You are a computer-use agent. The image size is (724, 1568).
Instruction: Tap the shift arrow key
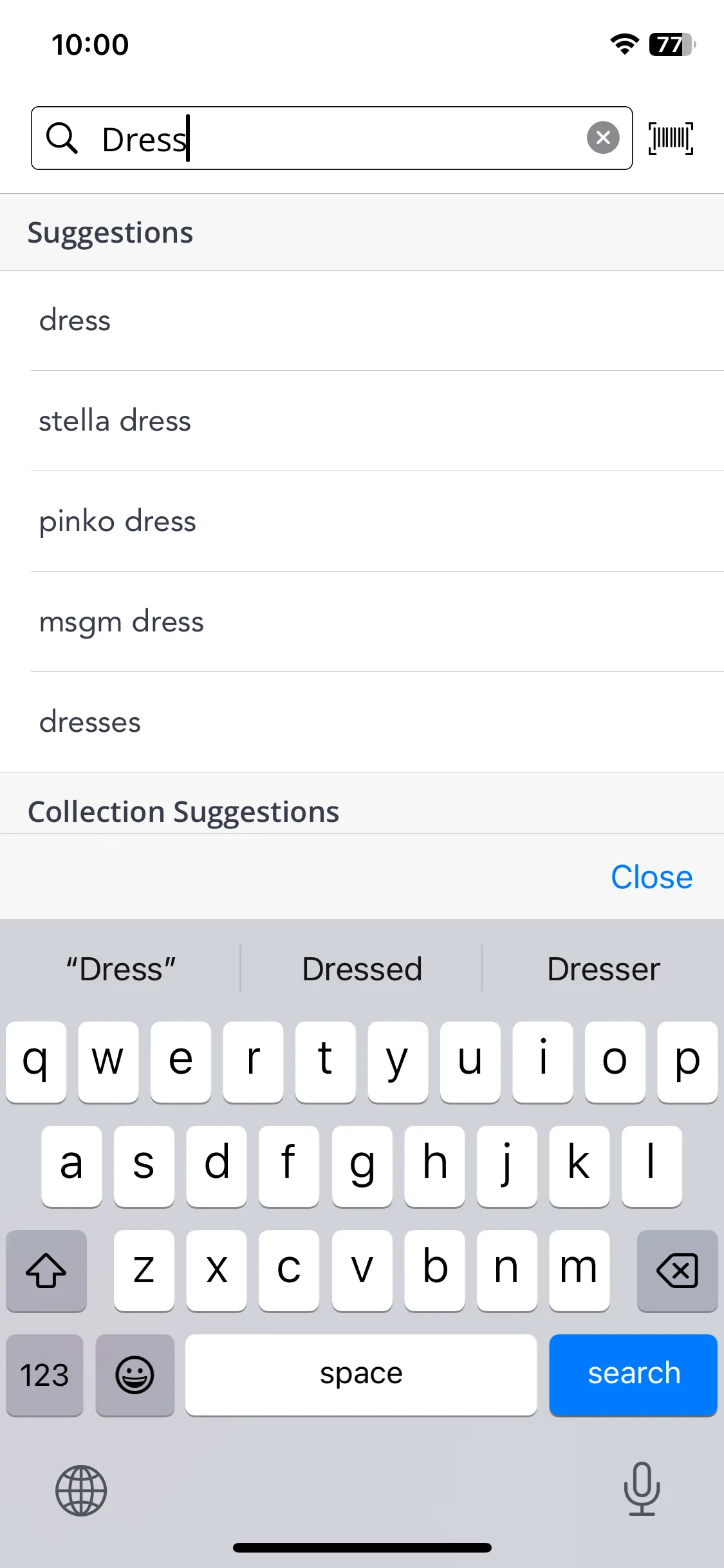pyautogui.click(x=46, y=1271)
